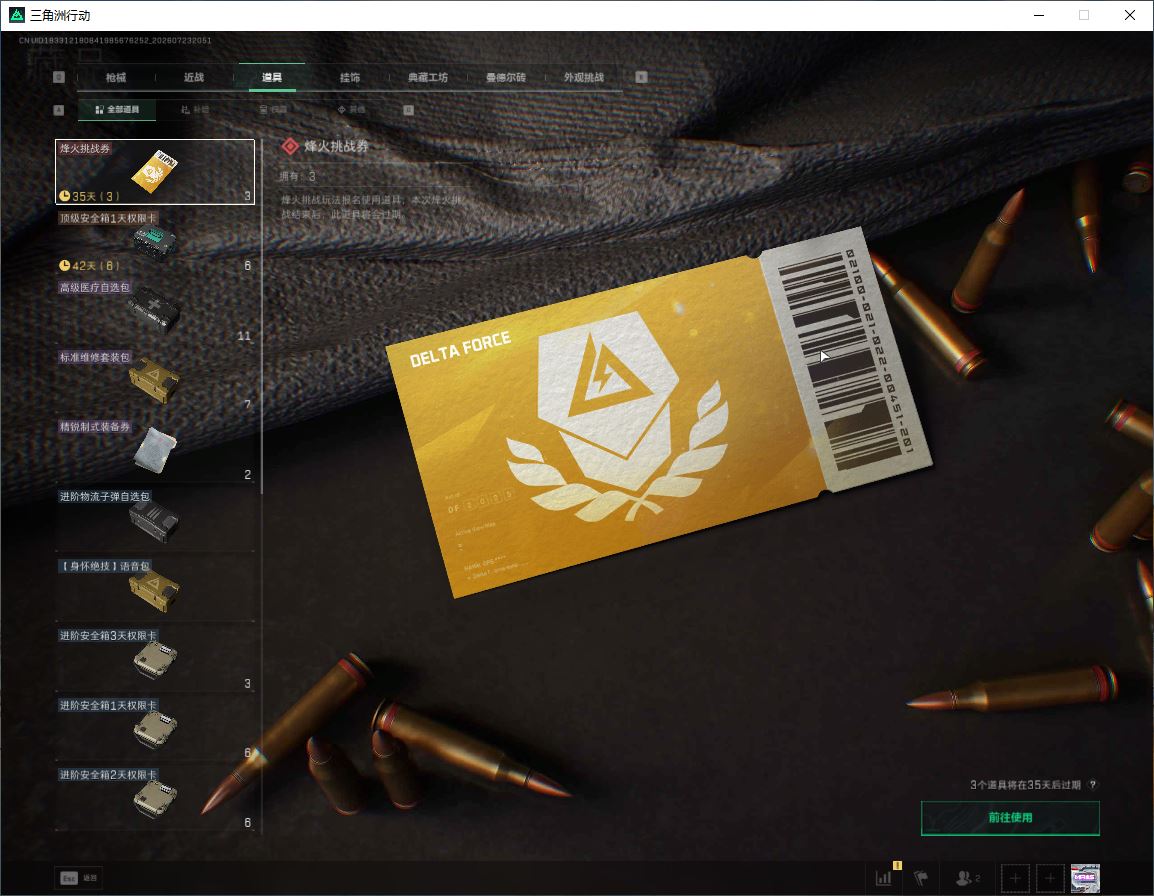The image size is (1154, 896).
Task: Select the 进阶物流子弹自选包 item
Action: point(155,519)
